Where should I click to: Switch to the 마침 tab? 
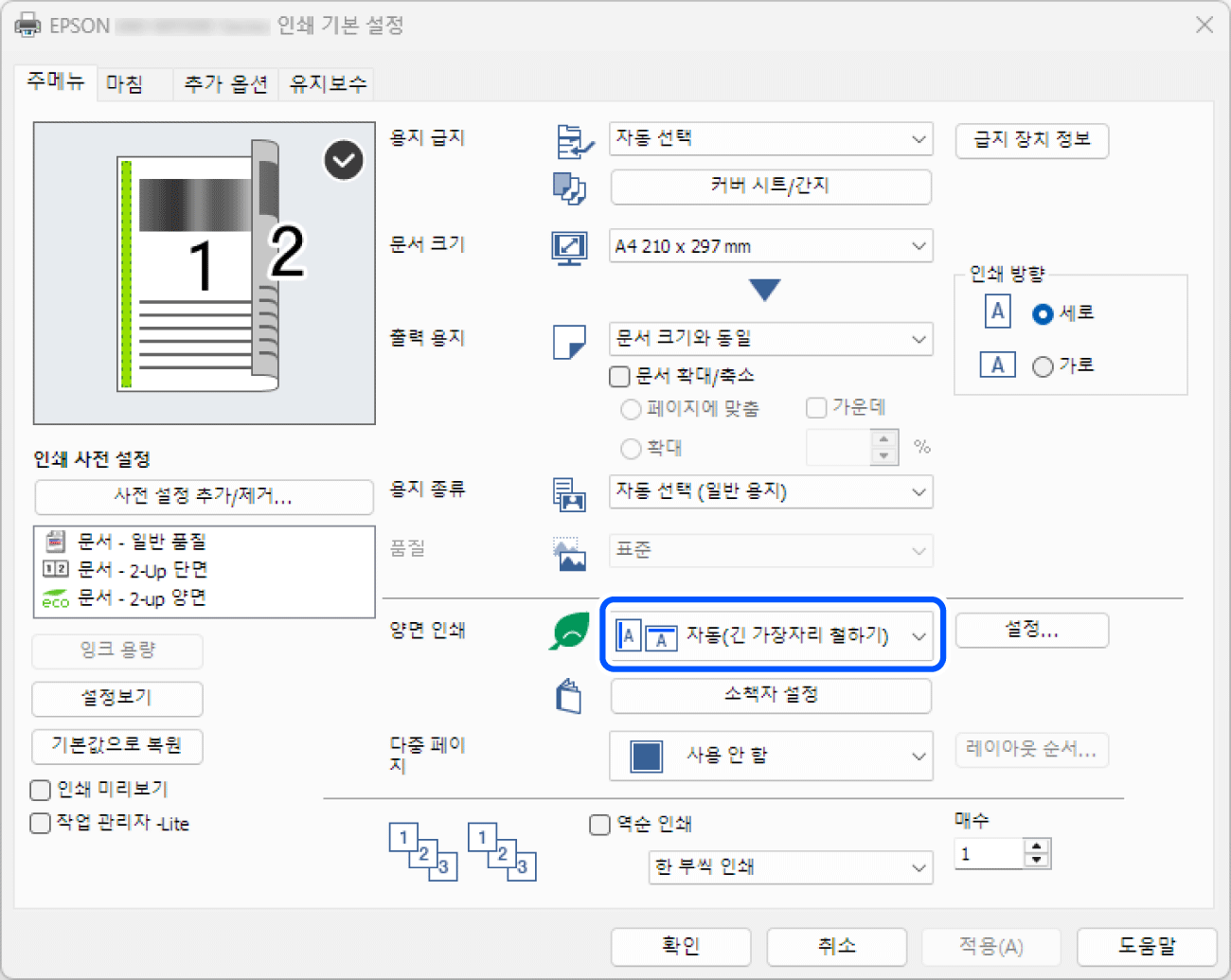(x=125, y=84)
